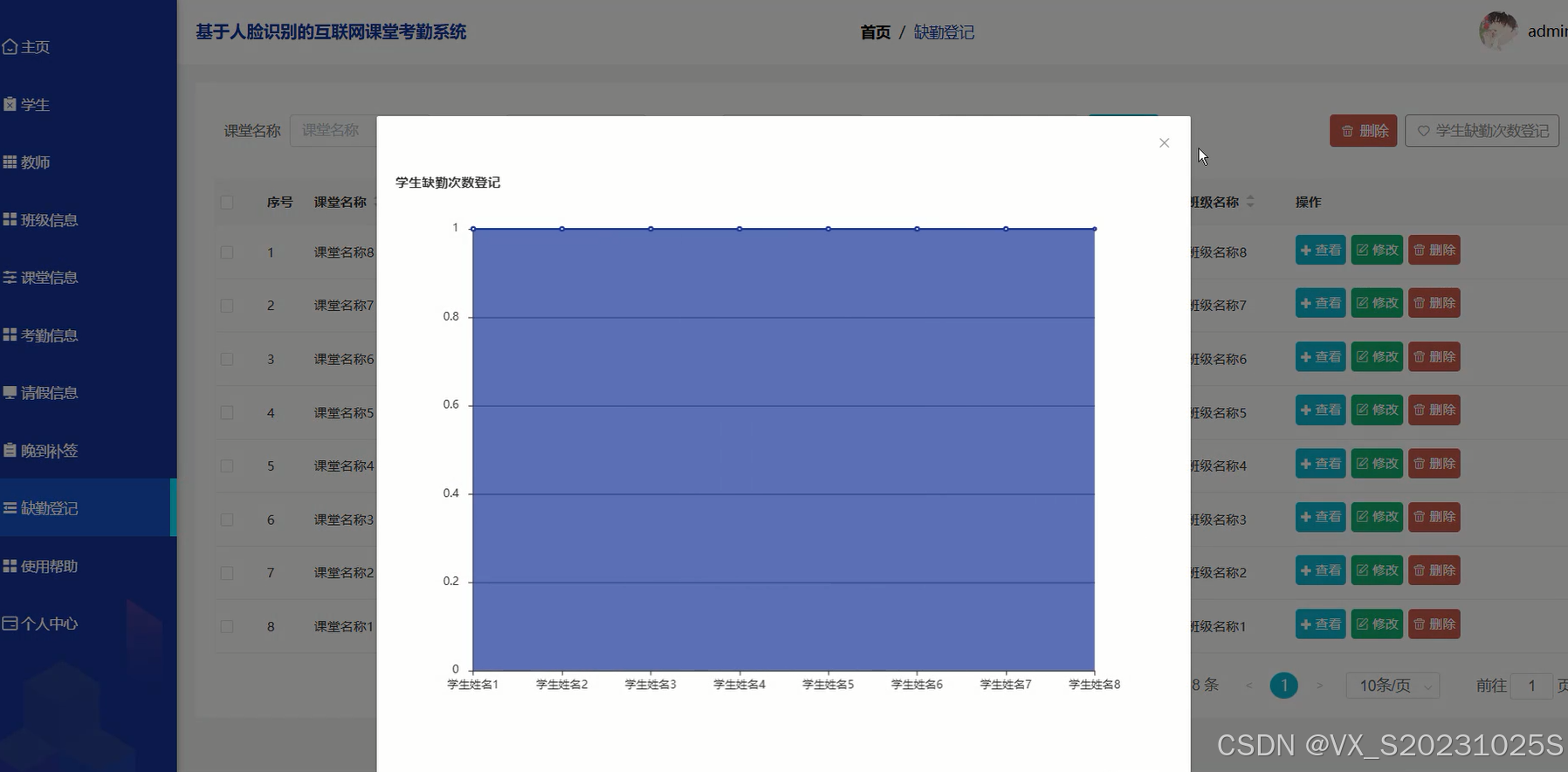Select the 缺勤登记 sidebar menu
The height and width of the screenshot is (772, 1568).
click(87, 507)
